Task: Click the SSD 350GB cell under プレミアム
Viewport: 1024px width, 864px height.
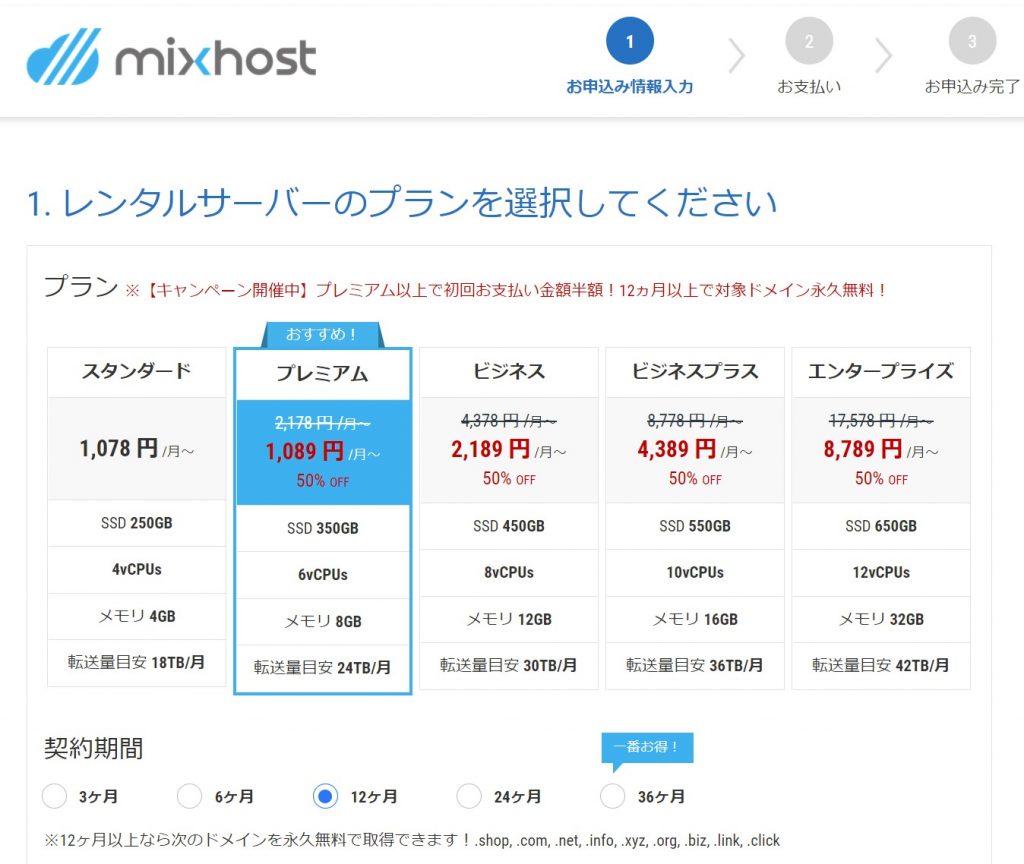Action: click(322, 526)
